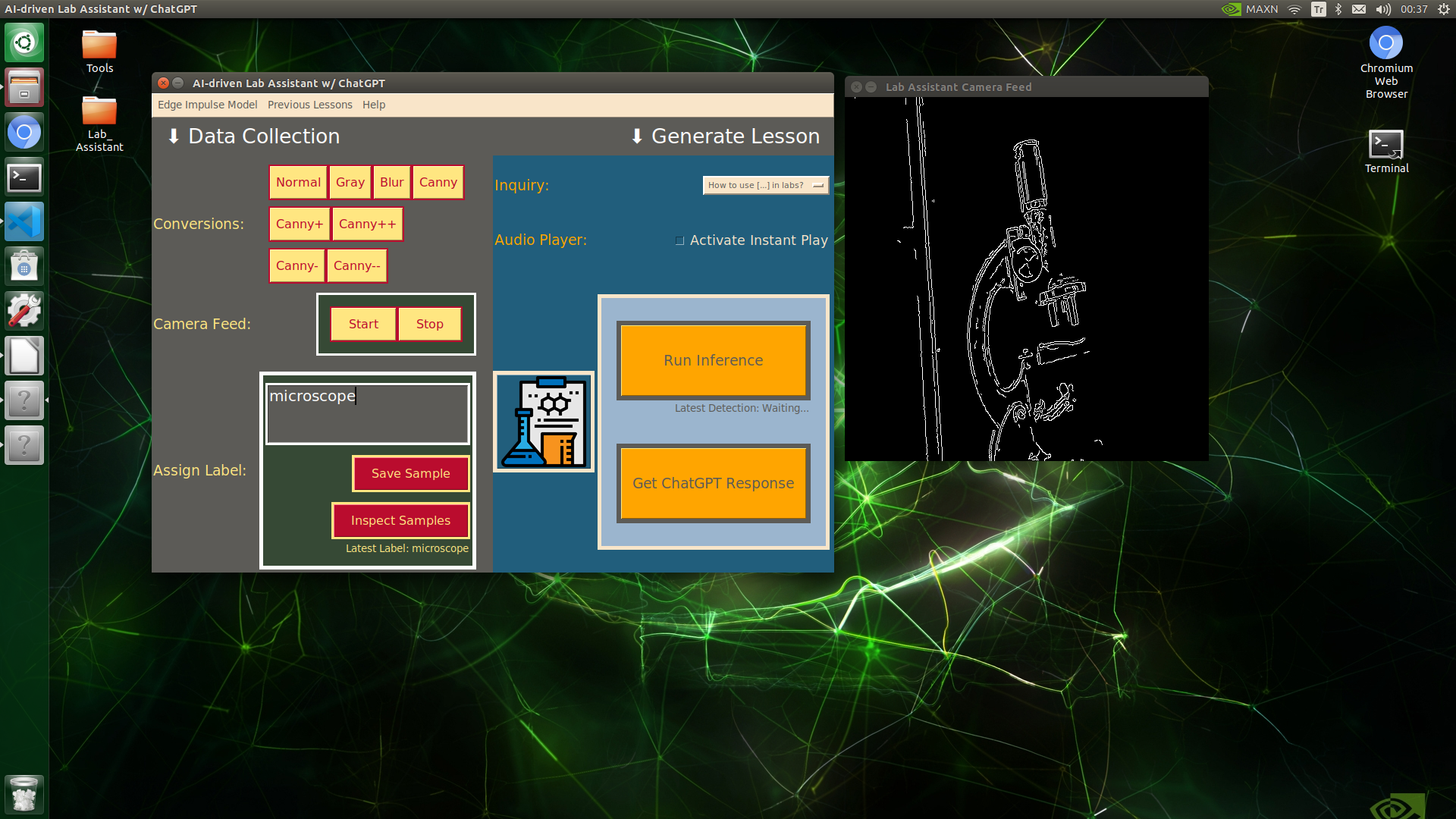
Task: Click Stop to halt camera feed
Action: pyautogui.click(x=430, y=323)
